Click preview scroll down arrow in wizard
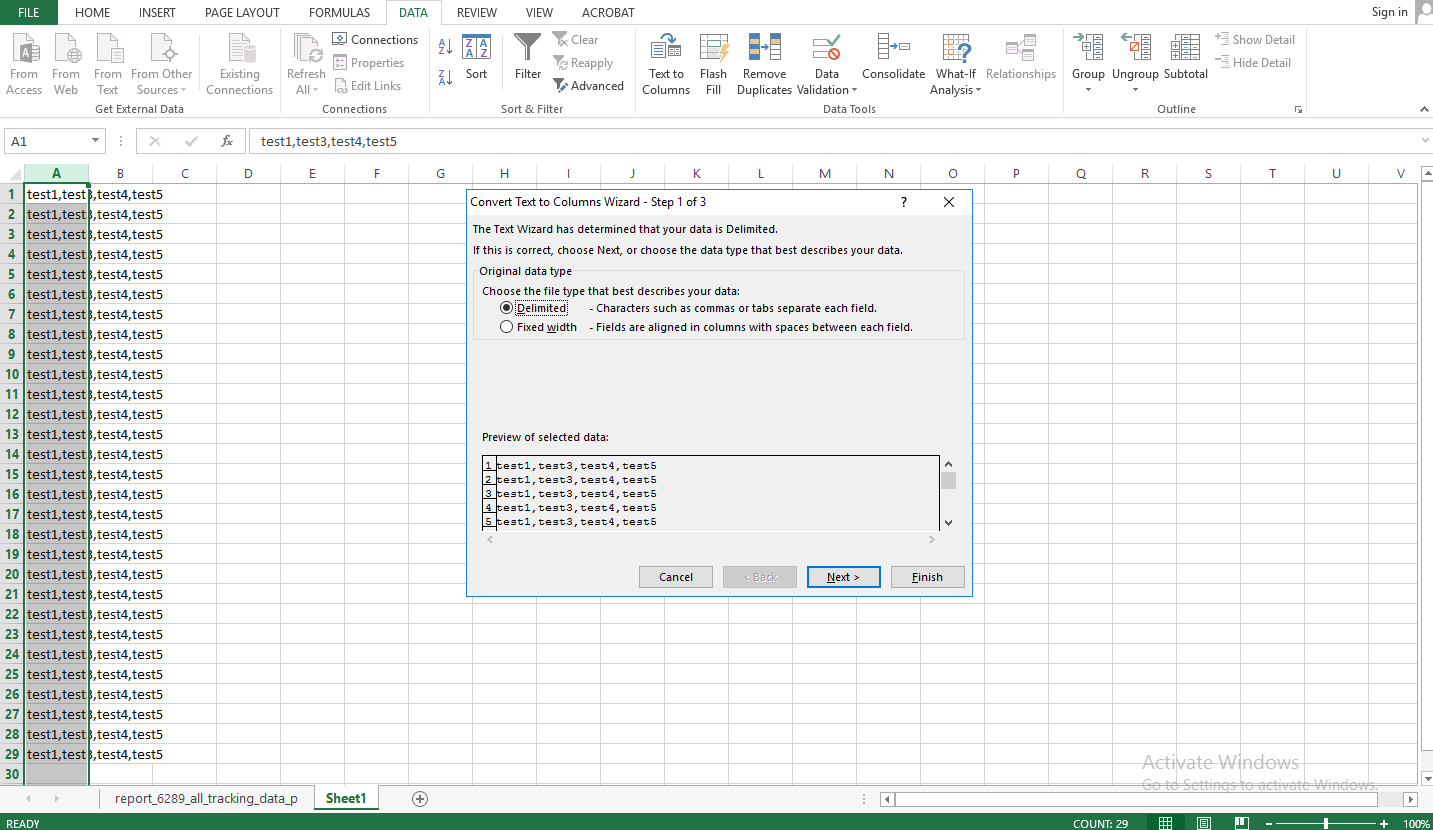The height and width of the screenshot is (830, 1433). click(948, 522)
